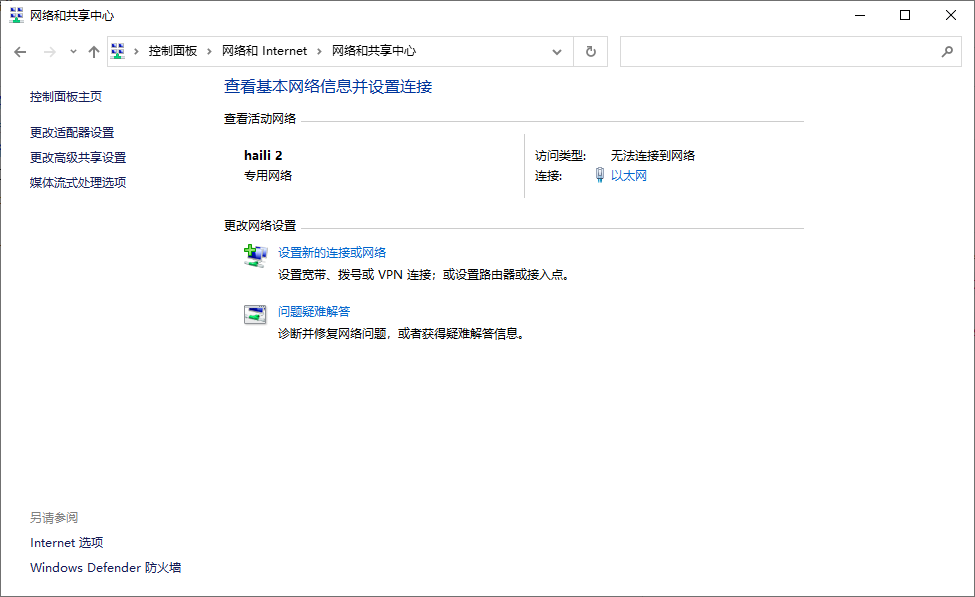This screenshot has height=597, width=975.
Task: Open Internet 选项 link
Action: tap(67, 543)
